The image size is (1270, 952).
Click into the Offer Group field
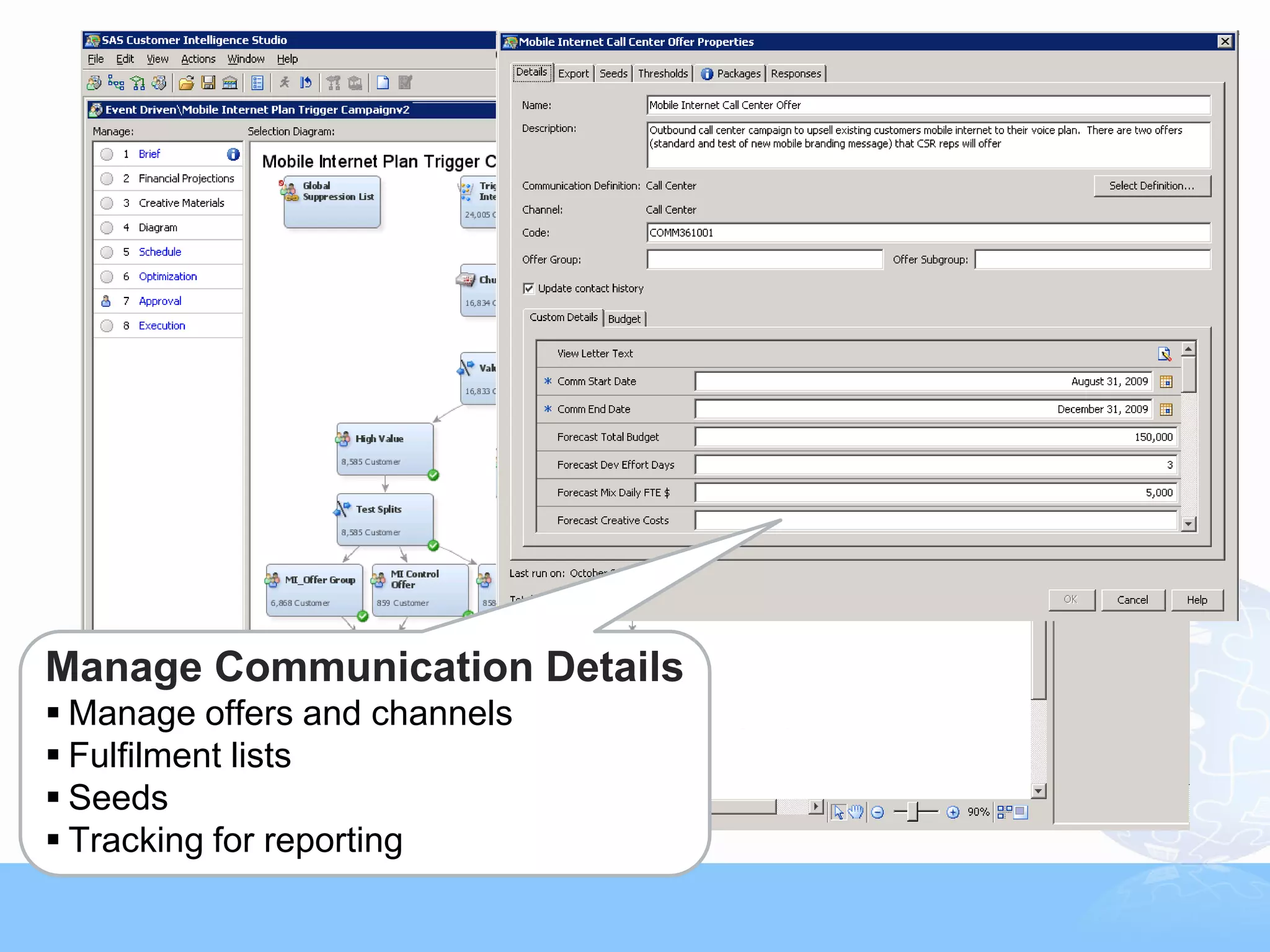(765, 260)
